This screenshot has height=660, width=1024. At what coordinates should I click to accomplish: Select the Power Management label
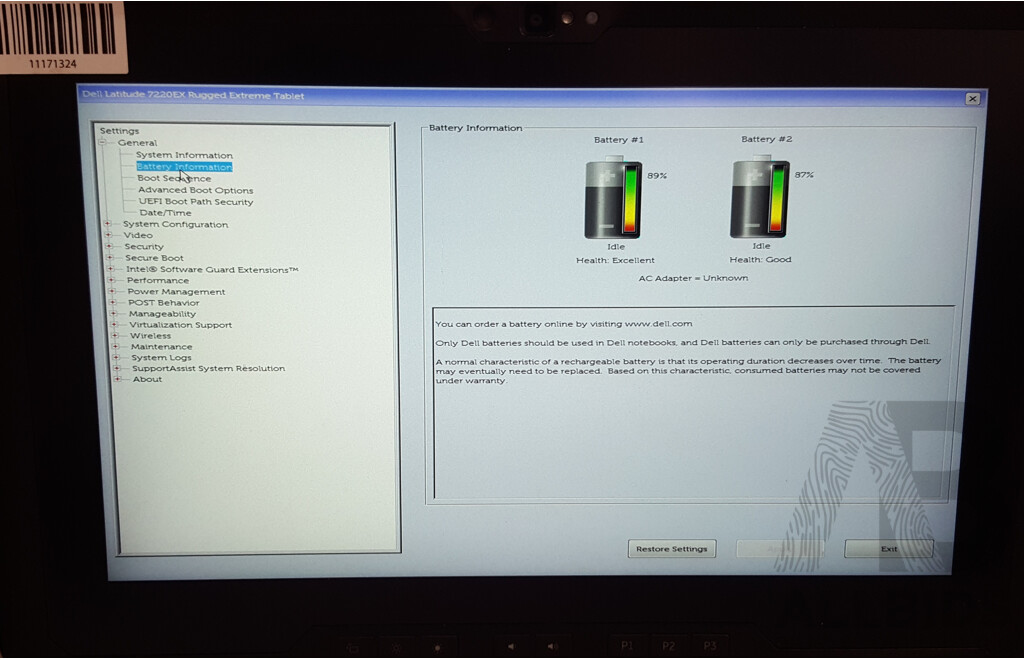point(176,292)
